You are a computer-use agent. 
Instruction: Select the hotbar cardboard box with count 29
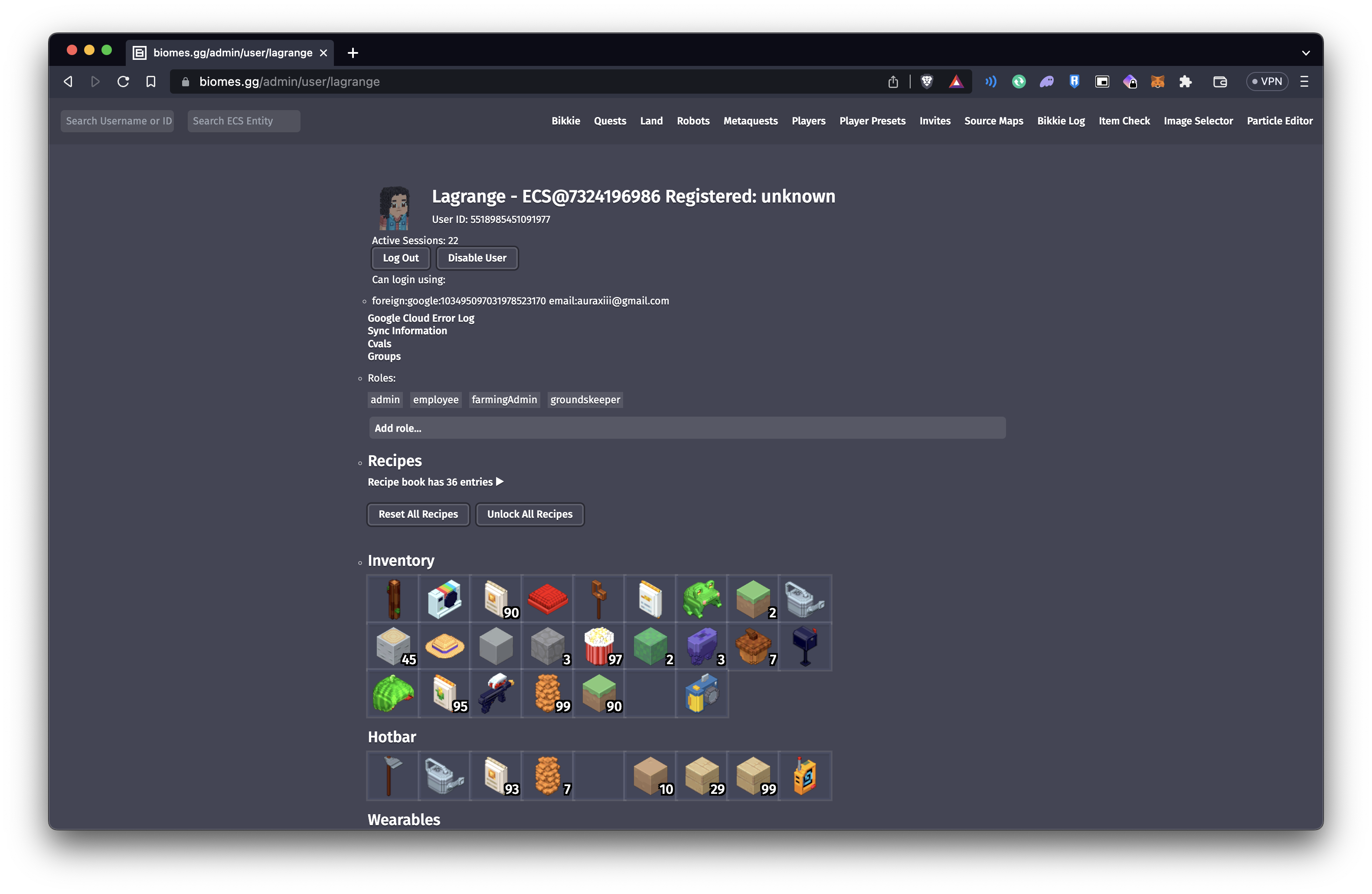pyautogui.click(x=702, y=776)
